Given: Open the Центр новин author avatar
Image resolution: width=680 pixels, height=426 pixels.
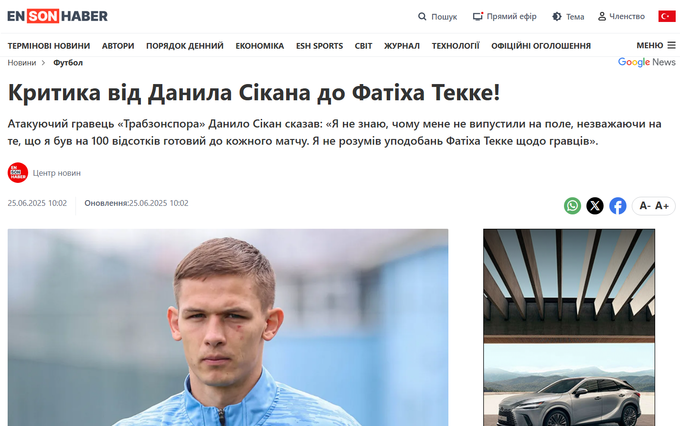Looking at the screenshot, I should [x=18, y=173].
